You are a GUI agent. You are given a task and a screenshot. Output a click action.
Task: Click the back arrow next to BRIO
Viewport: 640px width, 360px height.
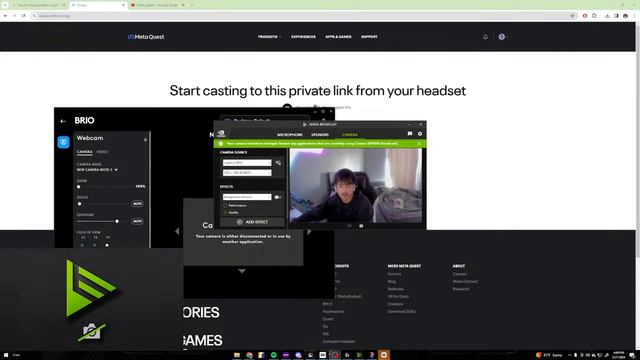click(63, 121)
